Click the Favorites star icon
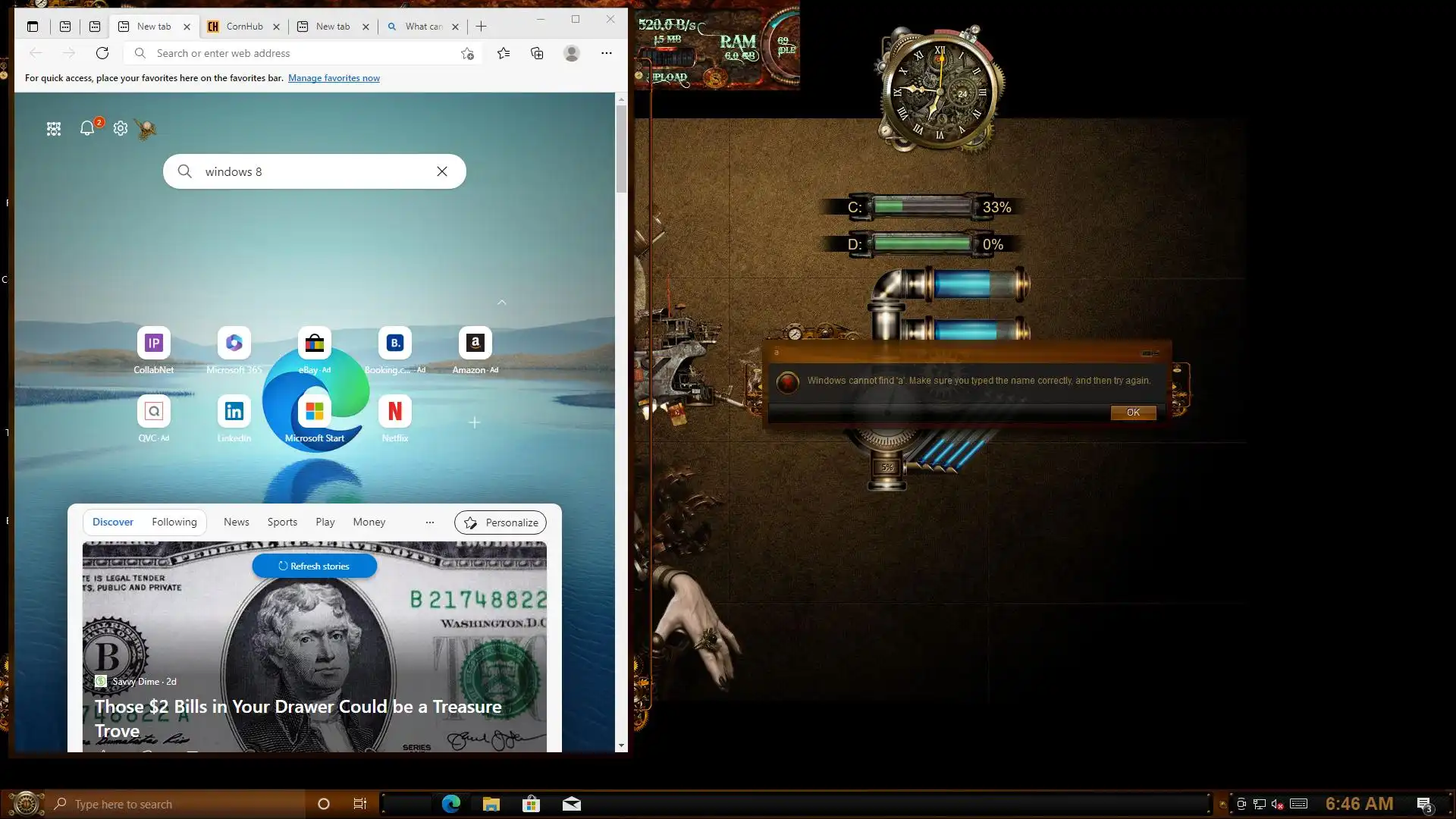This screenshot has height=819, width=1456. (504, 53)
